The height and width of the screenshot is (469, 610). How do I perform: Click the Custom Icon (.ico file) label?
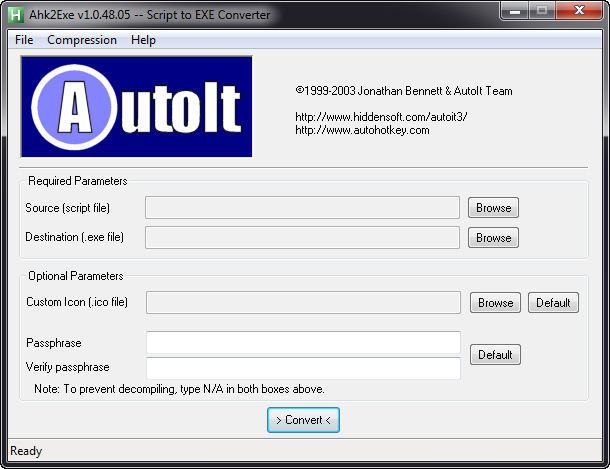(77, 302)
